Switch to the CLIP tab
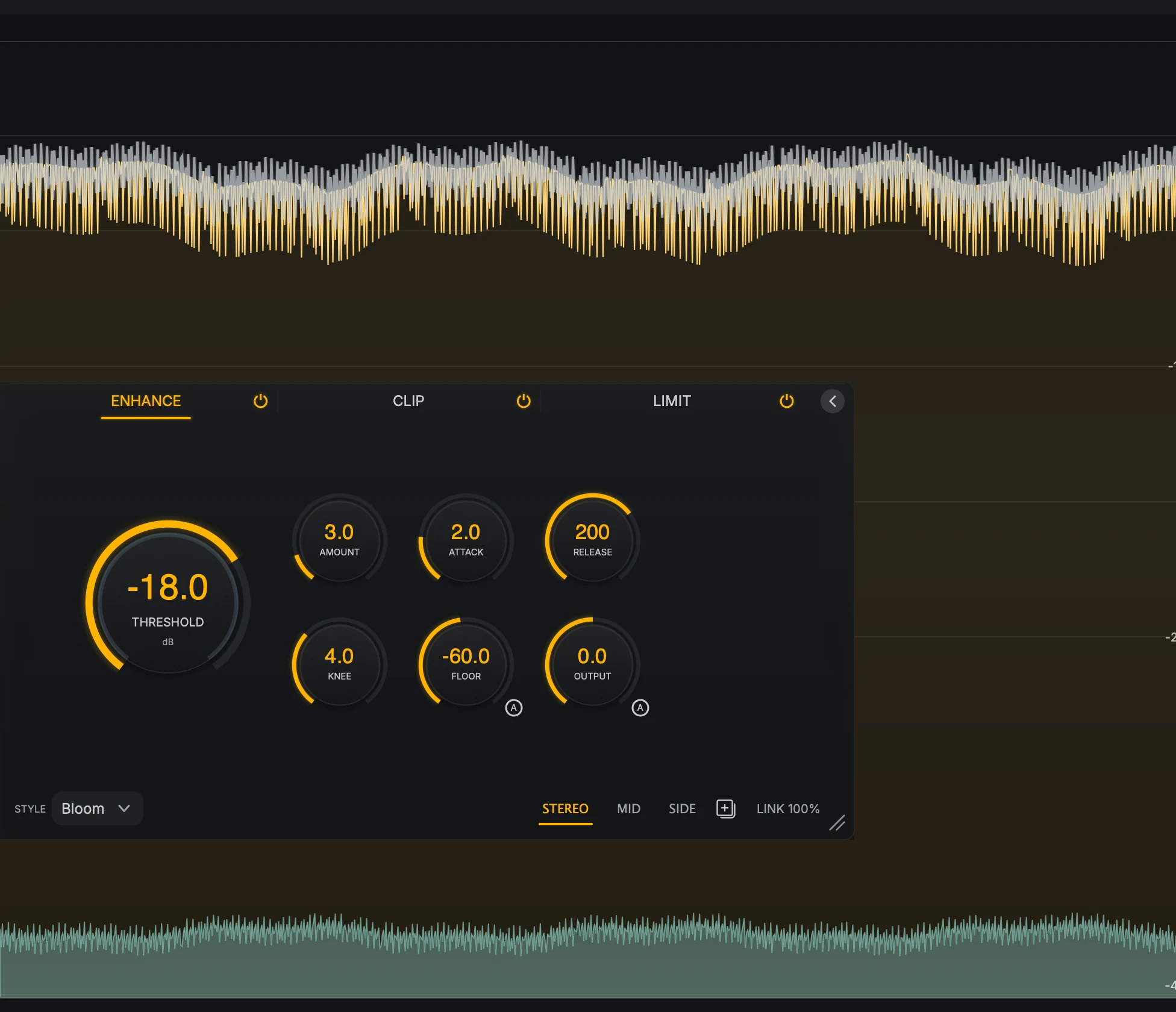The height and width of the screenshot is (1012, 1176). pos(408,401)
